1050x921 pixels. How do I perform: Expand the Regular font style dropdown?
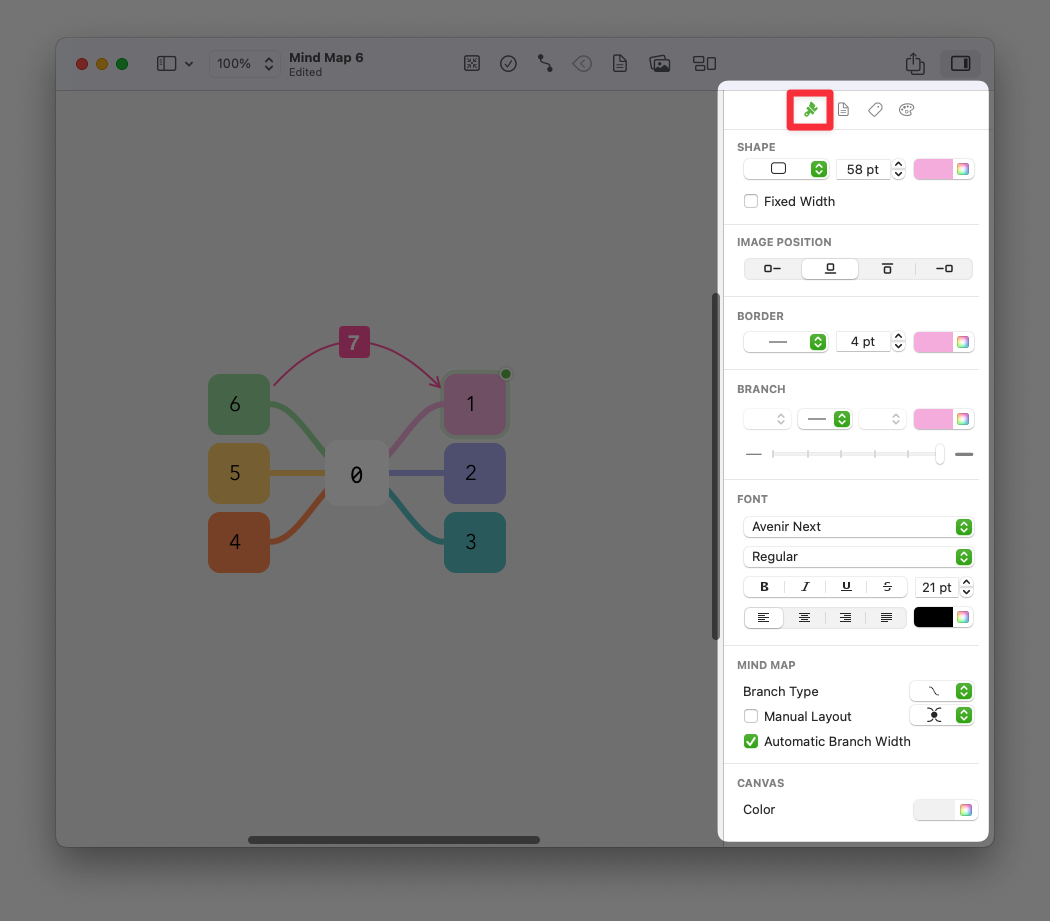click(858, 556)
